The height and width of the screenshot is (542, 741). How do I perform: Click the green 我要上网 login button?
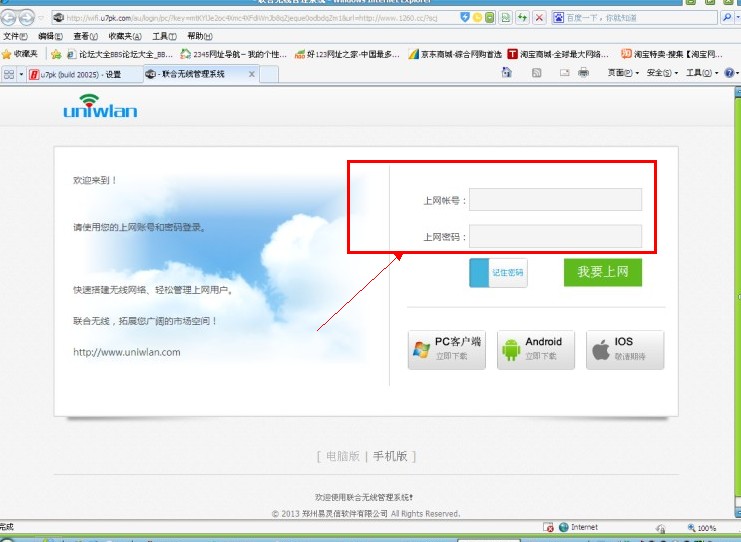tap(603, 272)
